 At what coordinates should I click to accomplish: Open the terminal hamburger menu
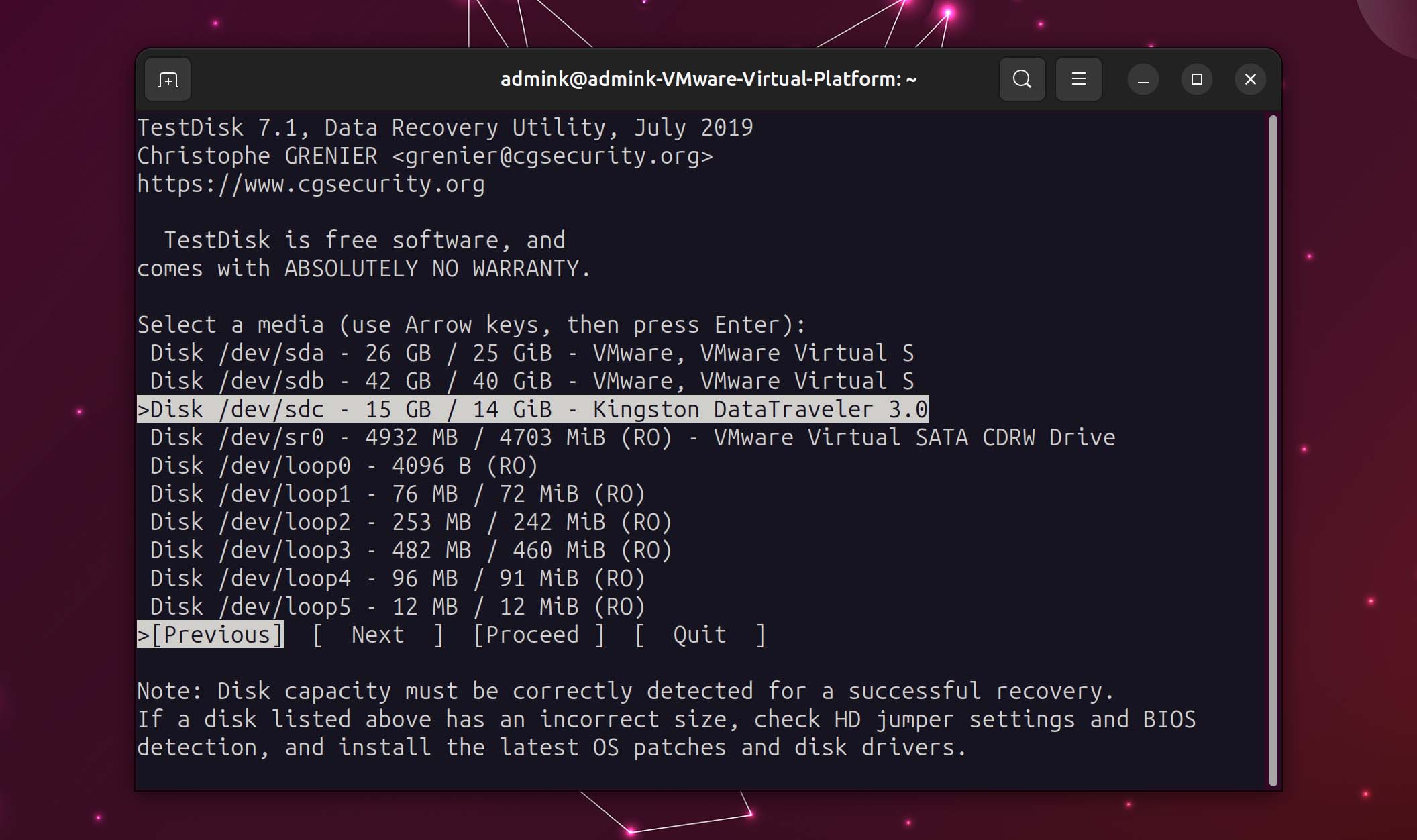[x=1078, y=79]
